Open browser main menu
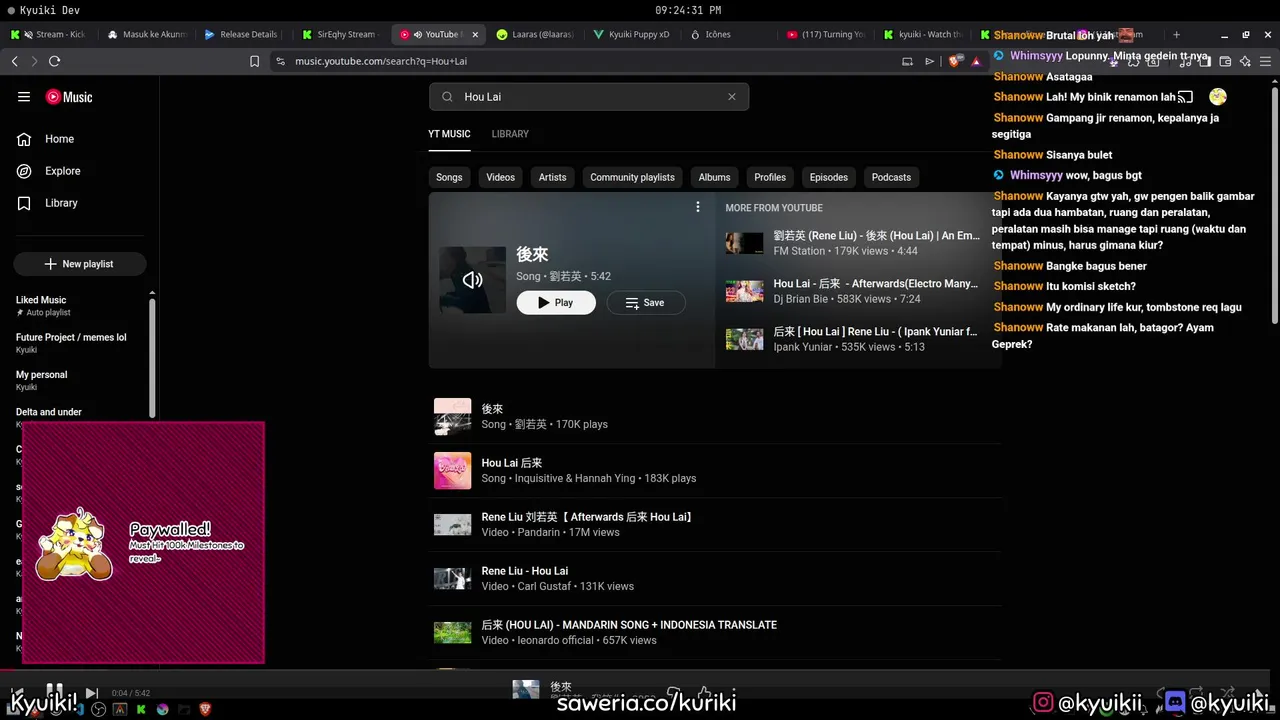Image resolution: width=1280 pixels, height=720 pixels. [x=1266, y=61]
